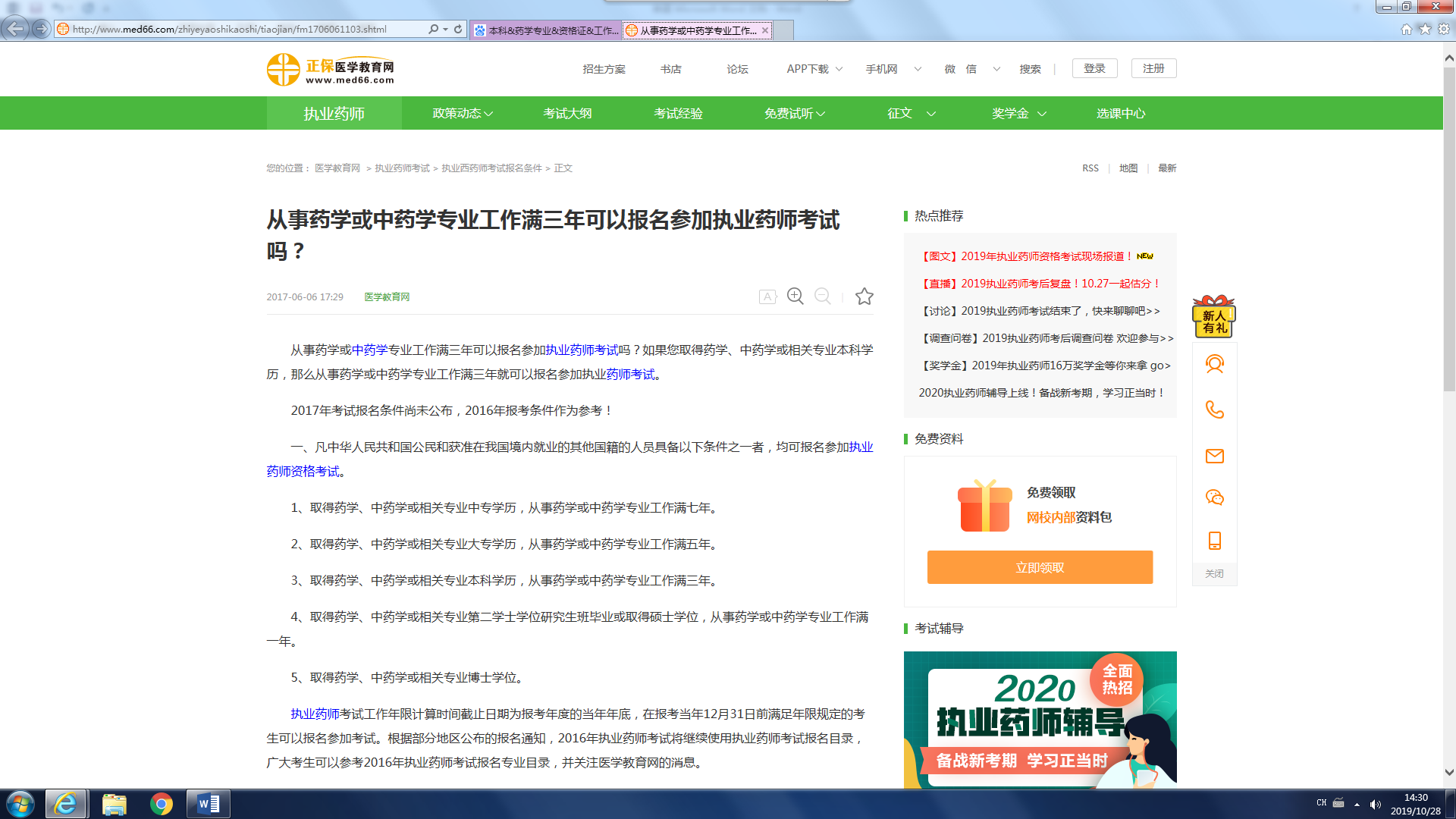The image size is (1456, 819).
Task: Click the favorite star icon by article
Action: pyautogui.click(x=864, y=297)
